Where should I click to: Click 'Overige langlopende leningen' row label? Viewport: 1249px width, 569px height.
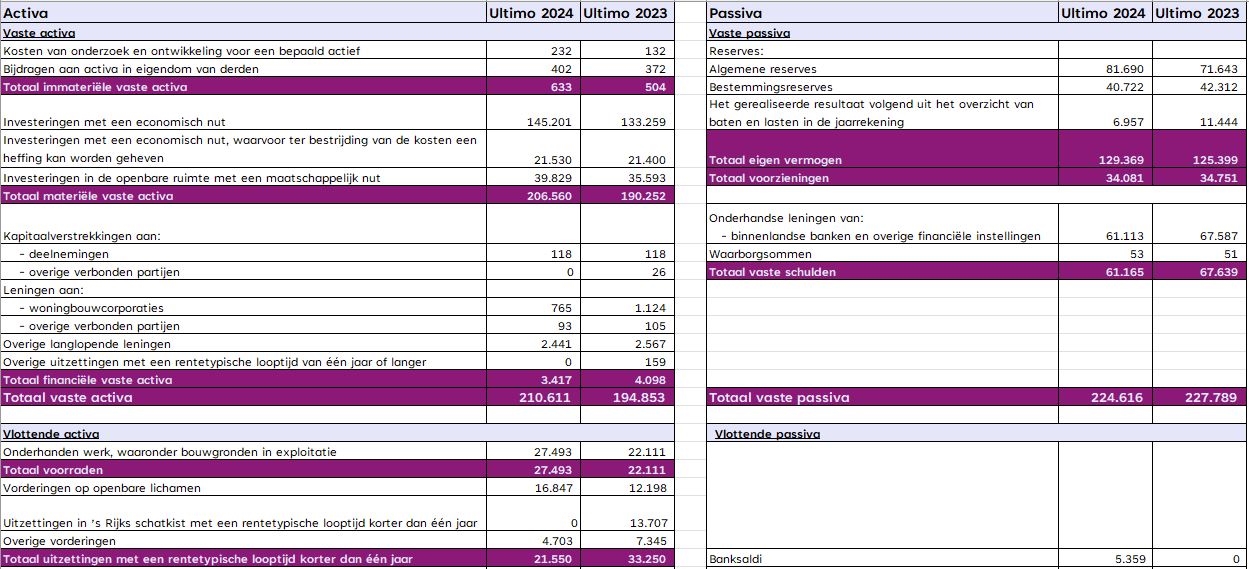tap(87, 344)
